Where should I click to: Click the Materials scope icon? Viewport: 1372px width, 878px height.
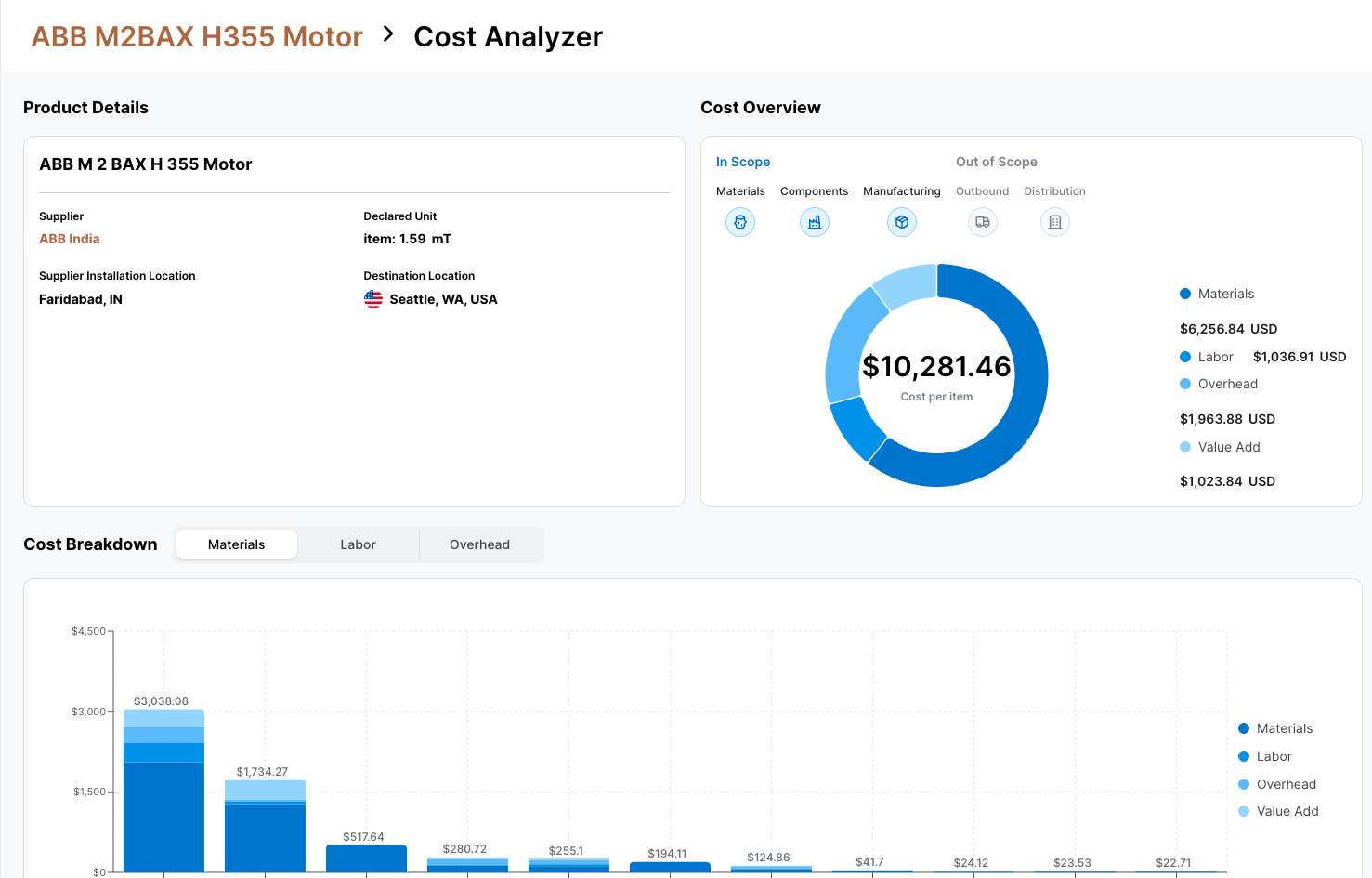coord(740,222)
